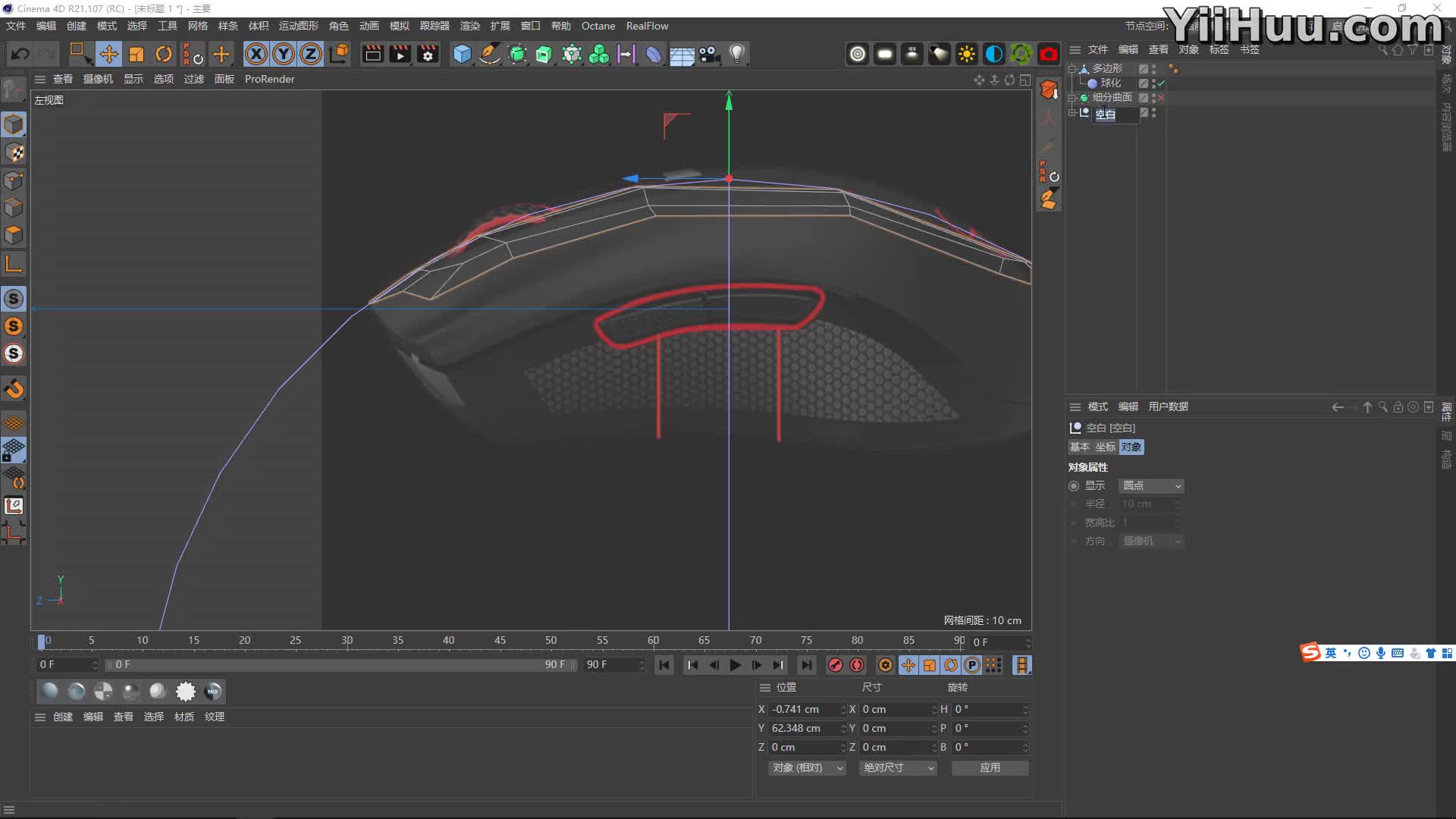This screenshot has height=819, width=1456.
Task: Select the Rotate tool
Action: pyautogui.click(x=164, y=54)
